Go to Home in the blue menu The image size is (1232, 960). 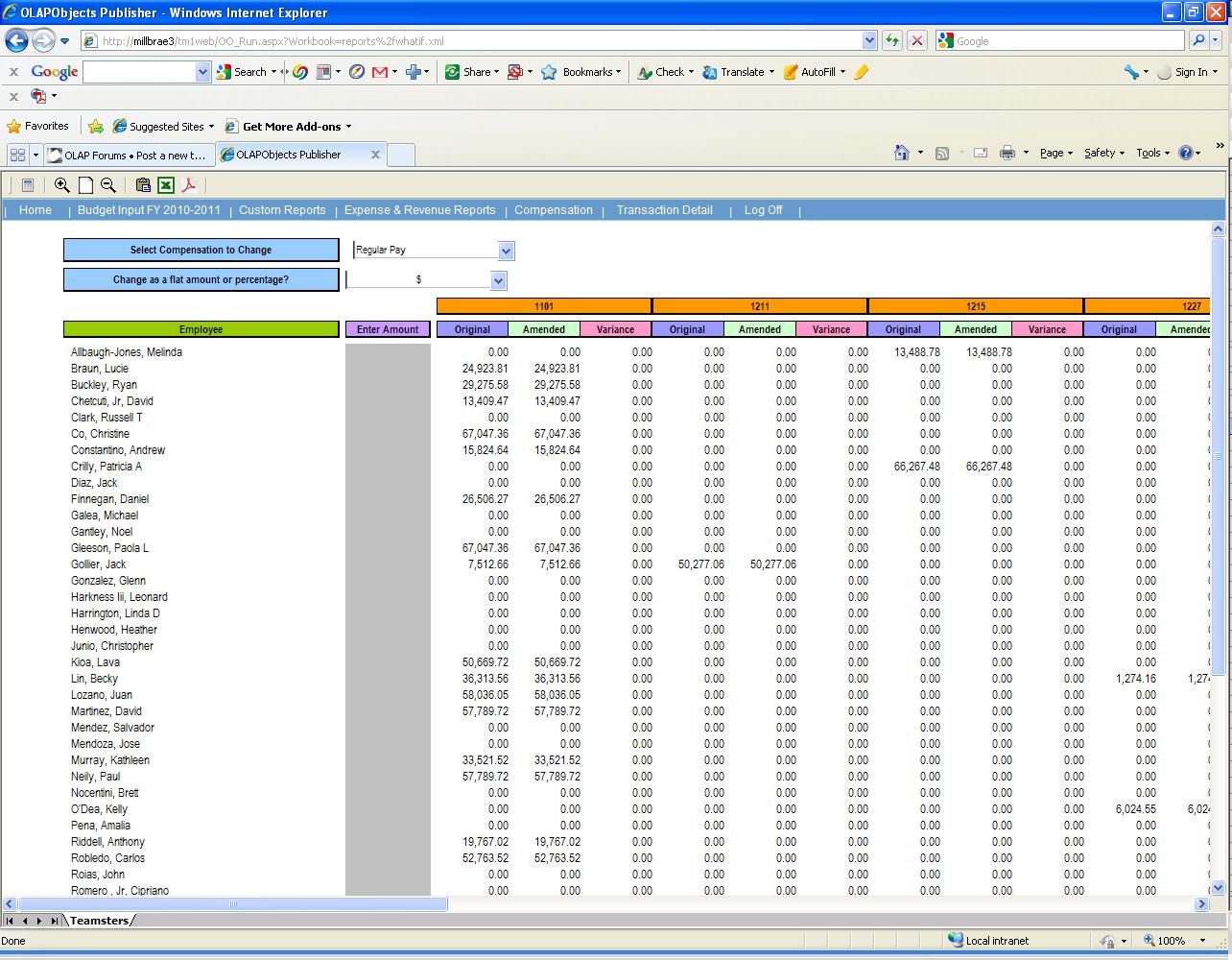[x=36, y=210]
